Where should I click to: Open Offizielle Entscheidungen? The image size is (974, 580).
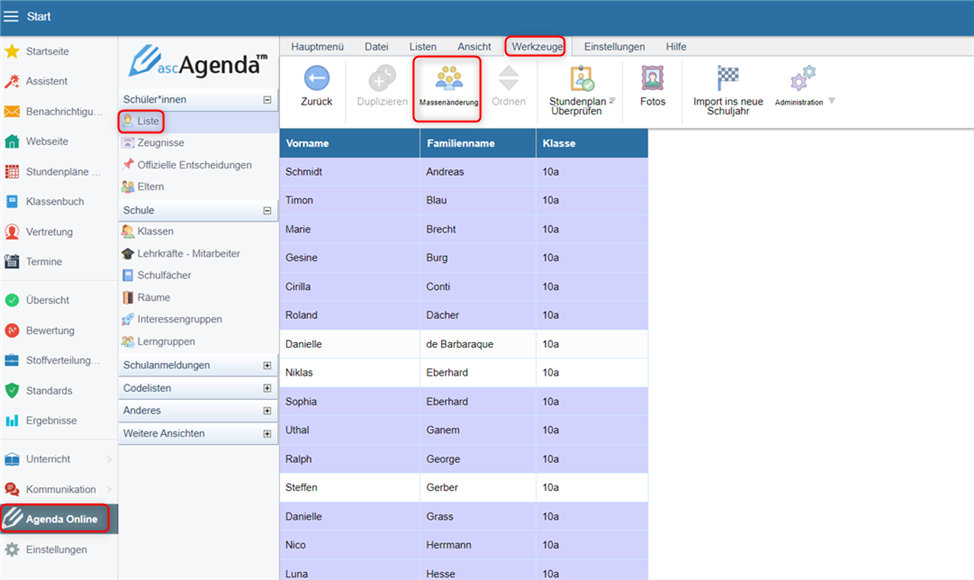(x=194, y=165)
